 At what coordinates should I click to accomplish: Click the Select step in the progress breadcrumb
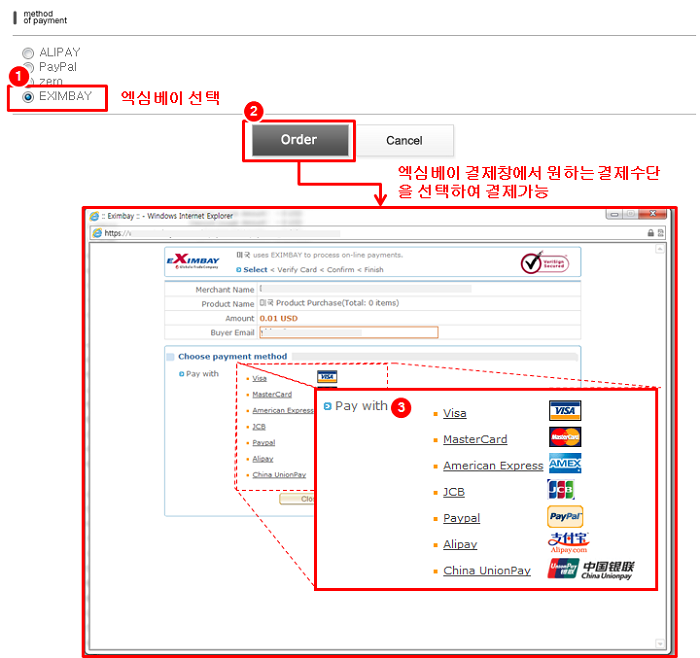coord(255,270)
